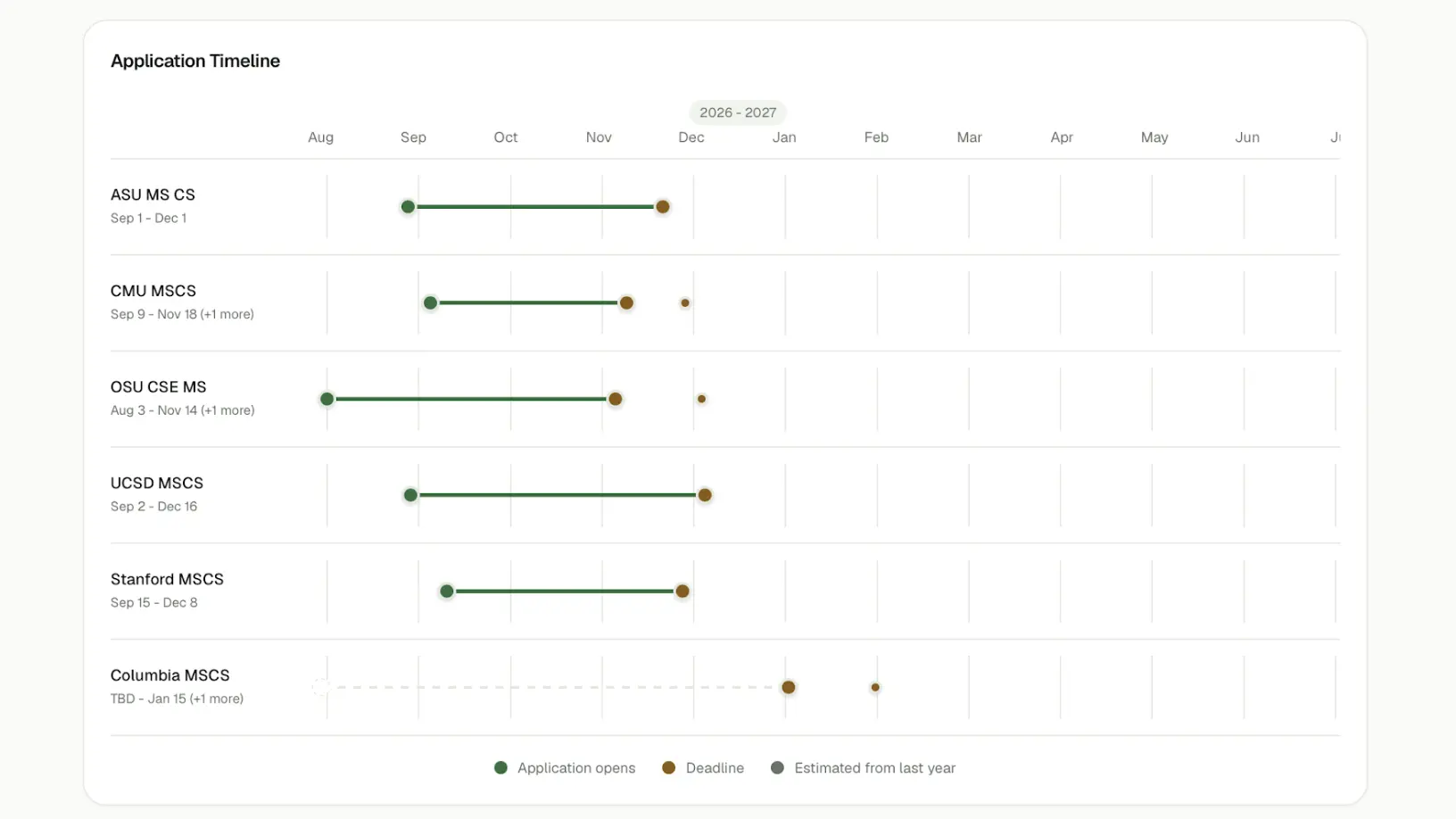Click the UCSD MSCS green duration bar

coord(558,495)
